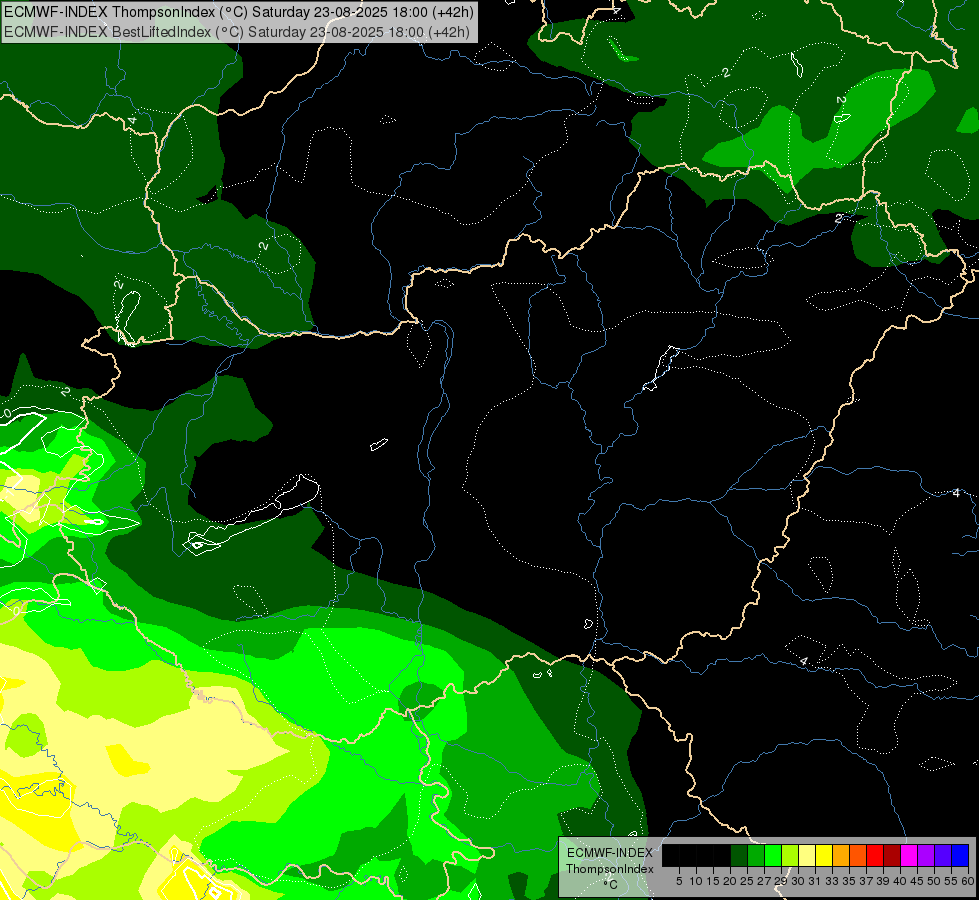Click the ThompsonIndex label in the legend
The width and height of the screenshot is (979, 900).
click(610, 869)
